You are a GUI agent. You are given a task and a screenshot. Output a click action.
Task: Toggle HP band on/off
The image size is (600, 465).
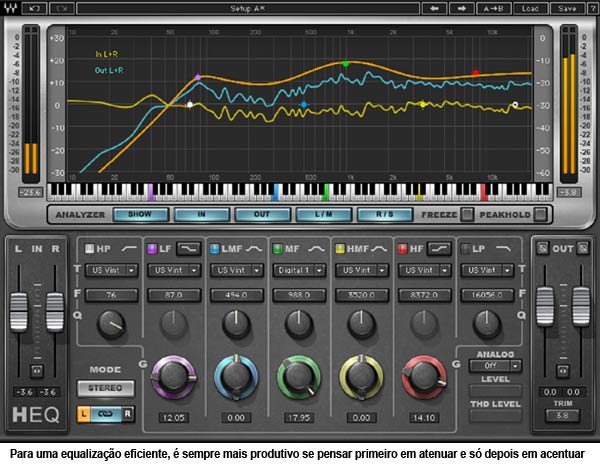(89, 249)
